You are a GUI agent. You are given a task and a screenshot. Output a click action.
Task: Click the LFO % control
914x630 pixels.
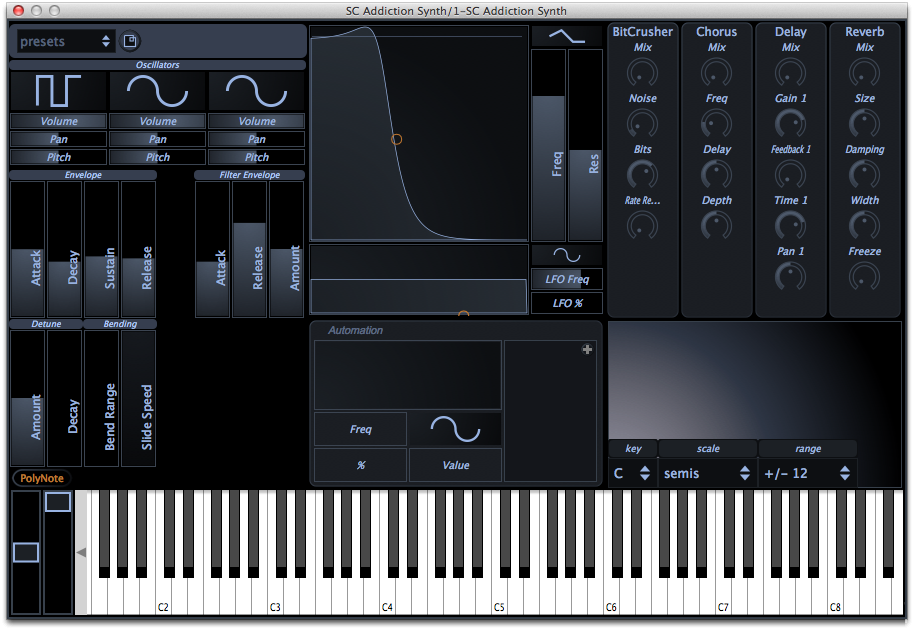click(x=567, y=303)
